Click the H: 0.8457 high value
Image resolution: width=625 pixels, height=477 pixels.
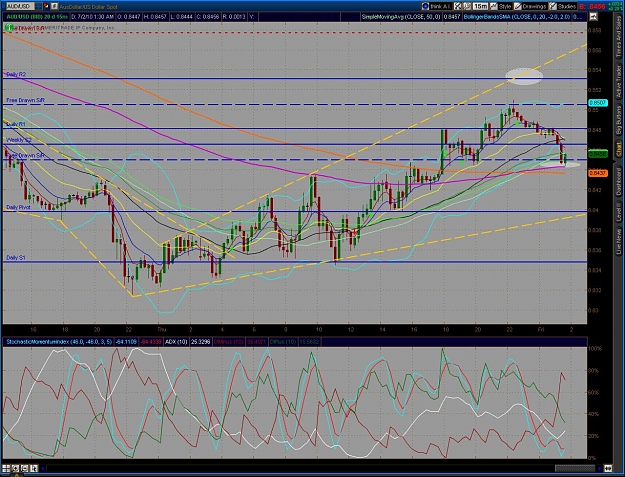click(x=155, y=17)
